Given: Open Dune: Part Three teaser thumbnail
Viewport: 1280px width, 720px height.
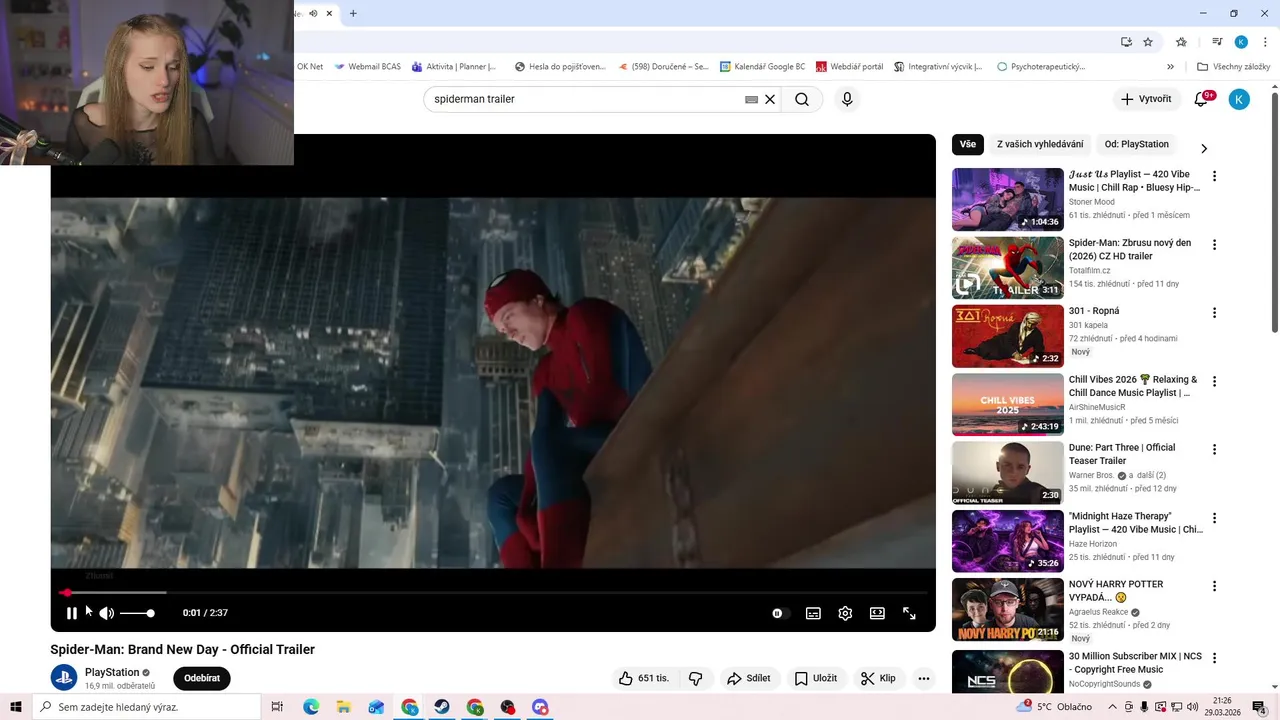Looking at the screenshot, I should coord(1008,473).
